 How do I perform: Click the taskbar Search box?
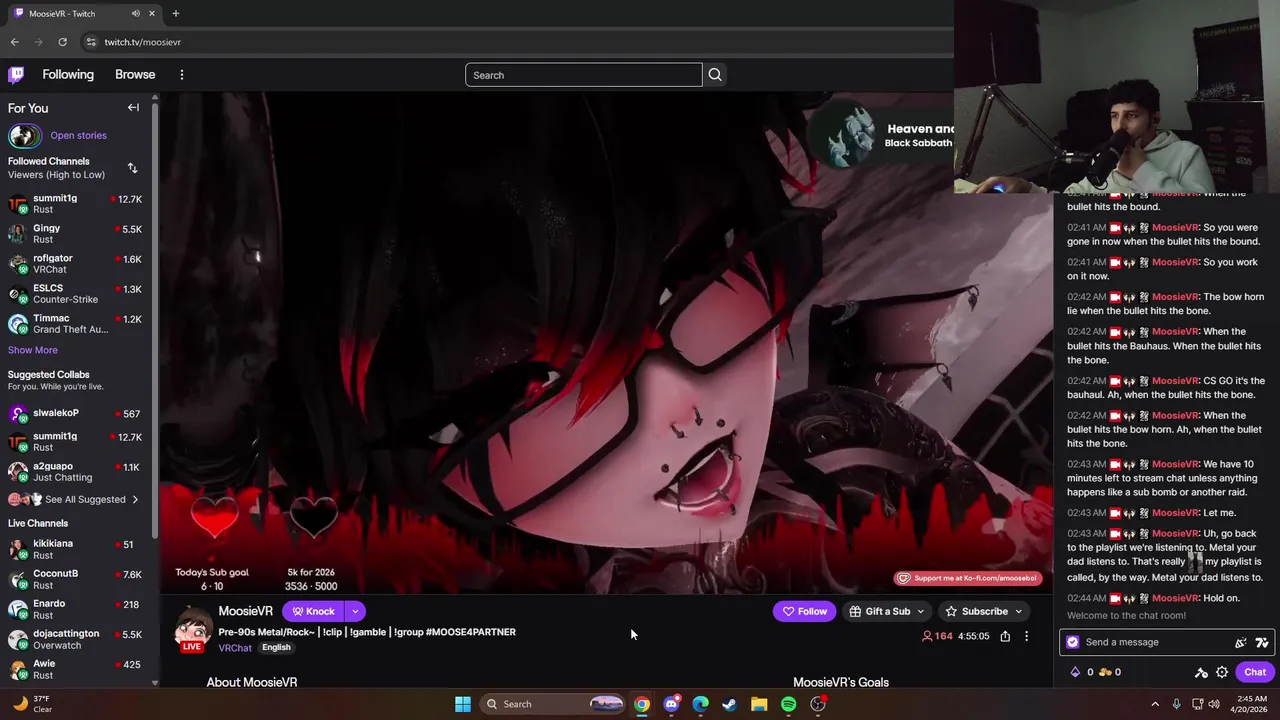click(x=553, y=704)
